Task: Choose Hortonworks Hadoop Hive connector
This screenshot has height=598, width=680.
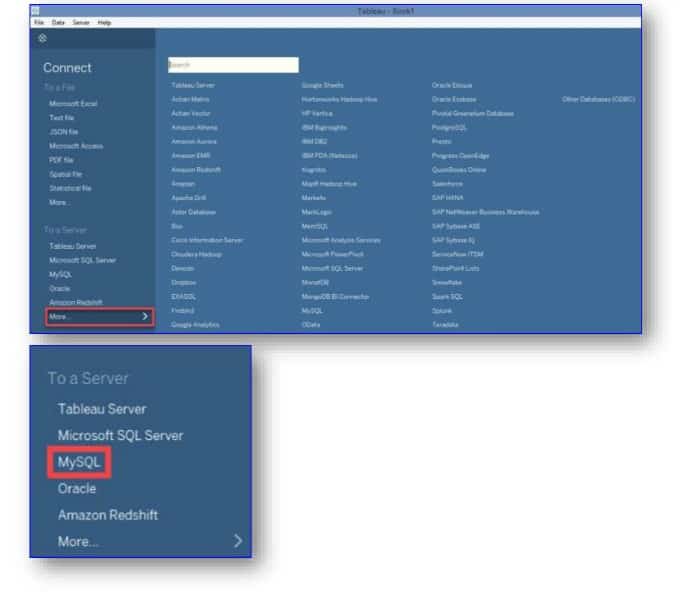Action: [x=340, y=99]
